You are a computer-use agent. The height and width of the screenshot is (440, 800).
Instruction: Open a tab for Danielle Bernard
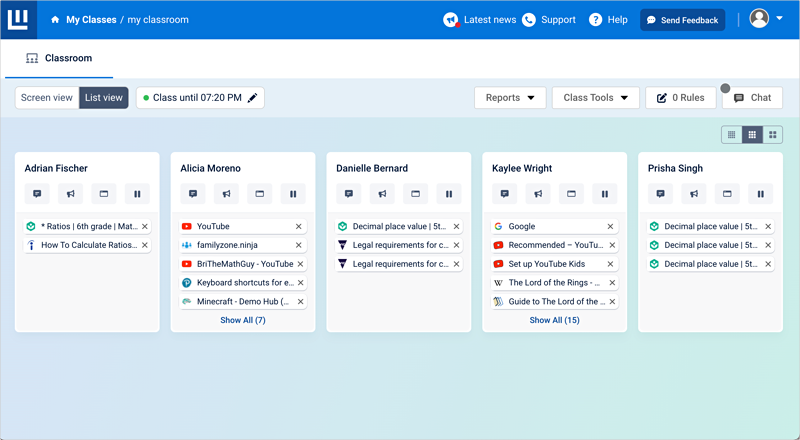(x=415, y=194)
